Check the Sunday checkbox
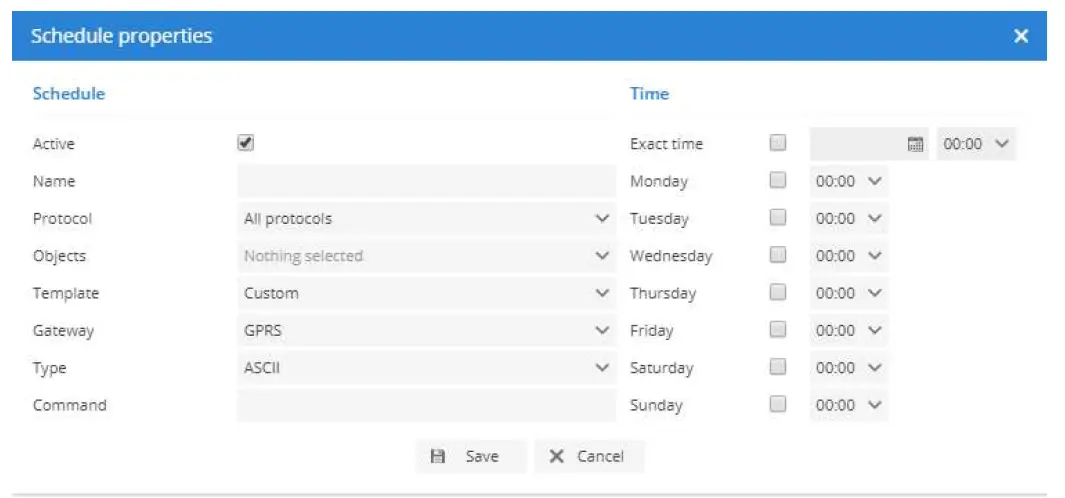The width and height of the screenshot is (1065, 498). coord(778,405)
